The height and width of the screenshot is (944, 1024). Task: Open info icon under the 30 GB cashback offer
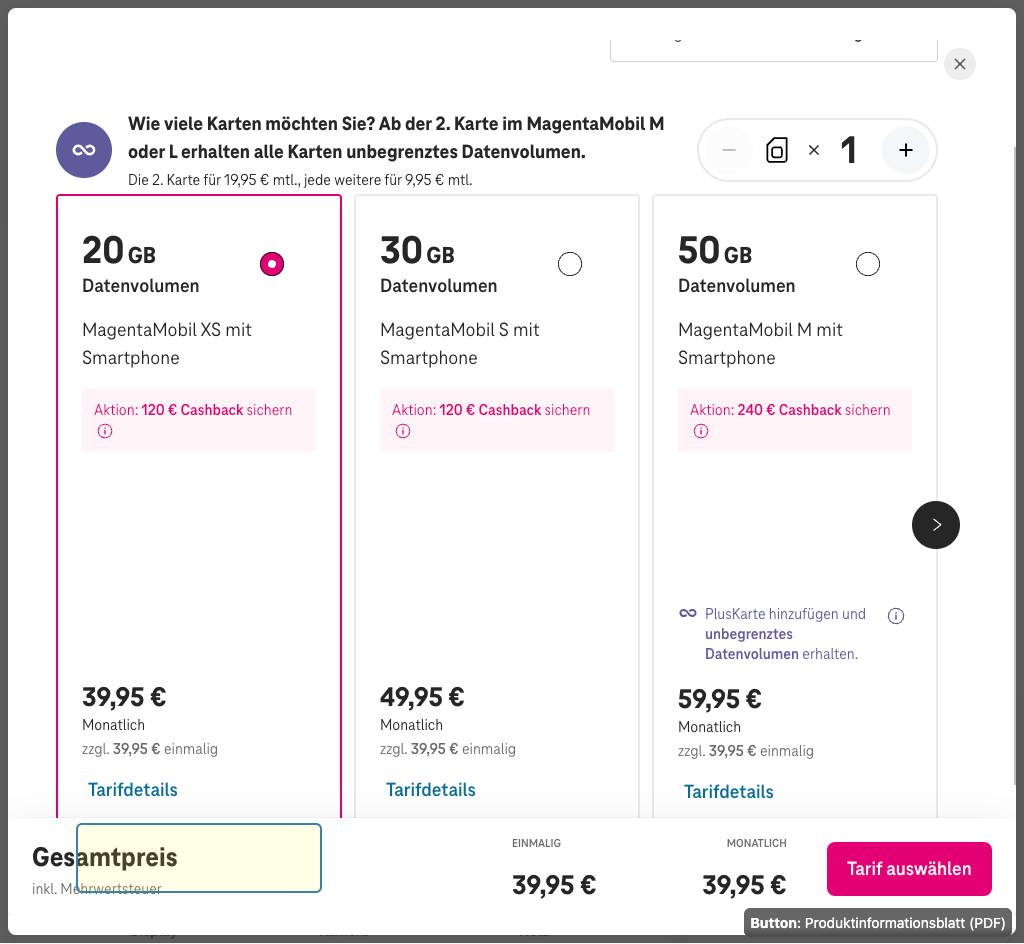[x=403, y=430]
